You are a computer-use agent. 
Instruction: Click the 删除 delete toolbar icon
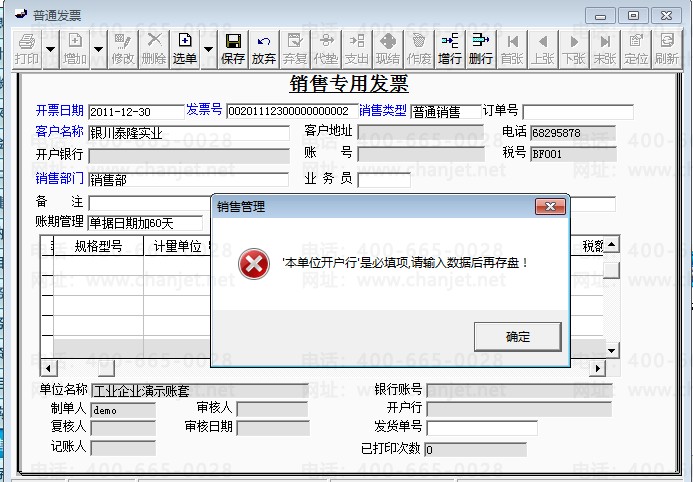(x=154, y=49)
